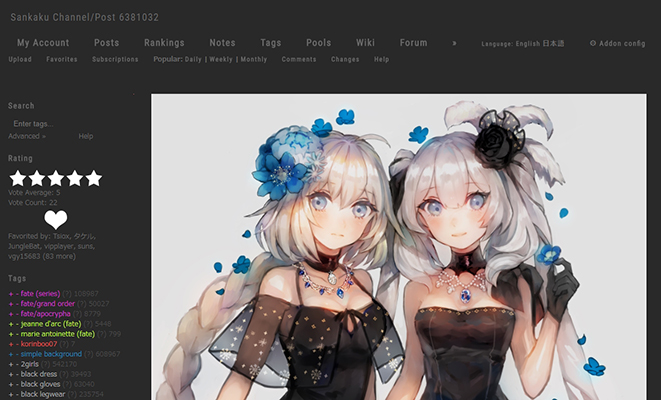Screen dimensions: 661x400
Task: Open the korinboo07 artist tag
Action: pos(39,344)
